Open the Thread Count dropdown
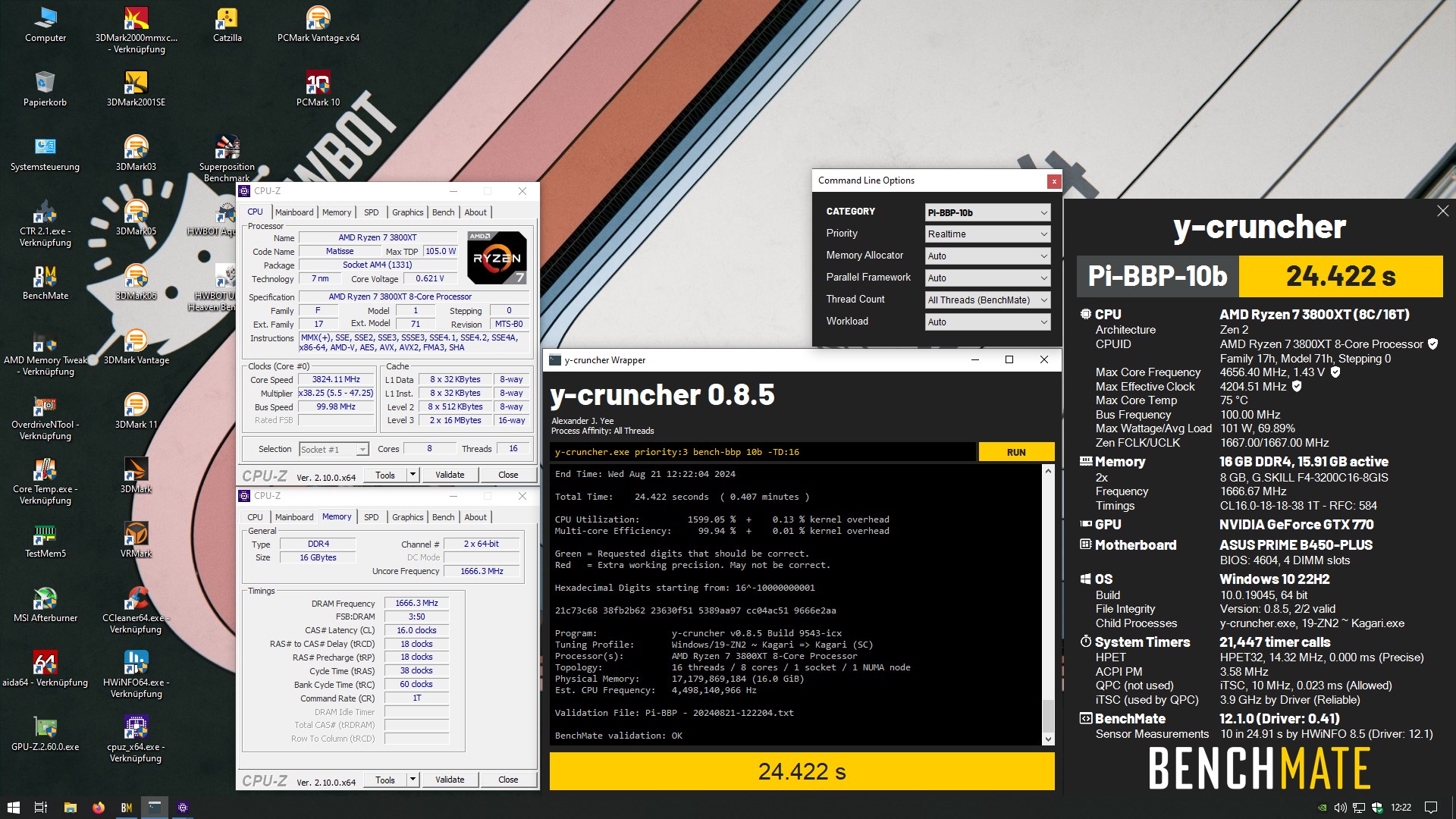 [x=987, y=300]
